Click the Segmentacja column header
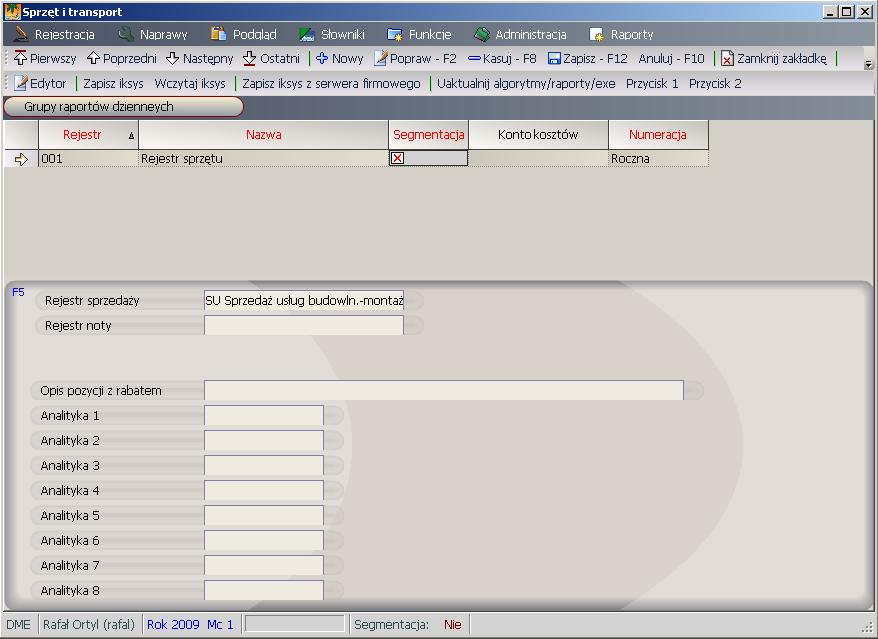Viewport: 878px width, 639px height. pos(429,134)
